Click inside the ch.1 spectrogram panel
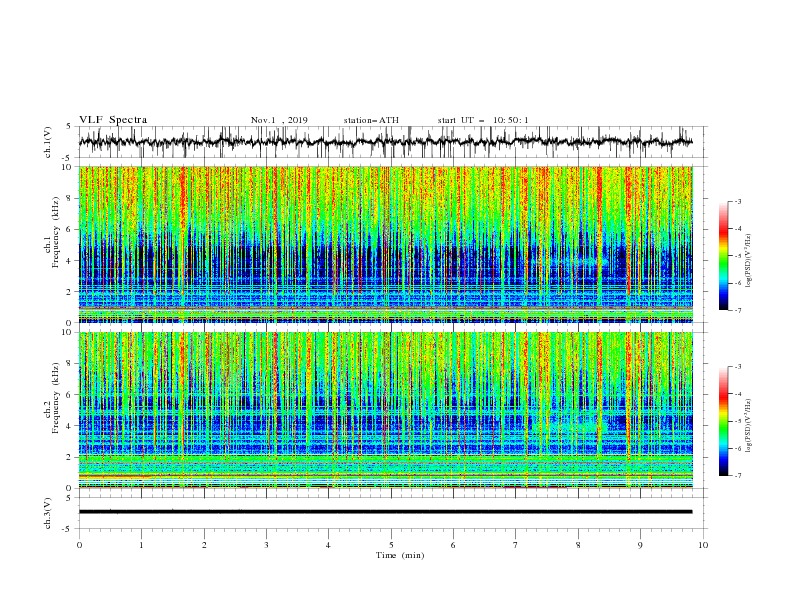Screen dimensions: 792x612 click(385, 244)
